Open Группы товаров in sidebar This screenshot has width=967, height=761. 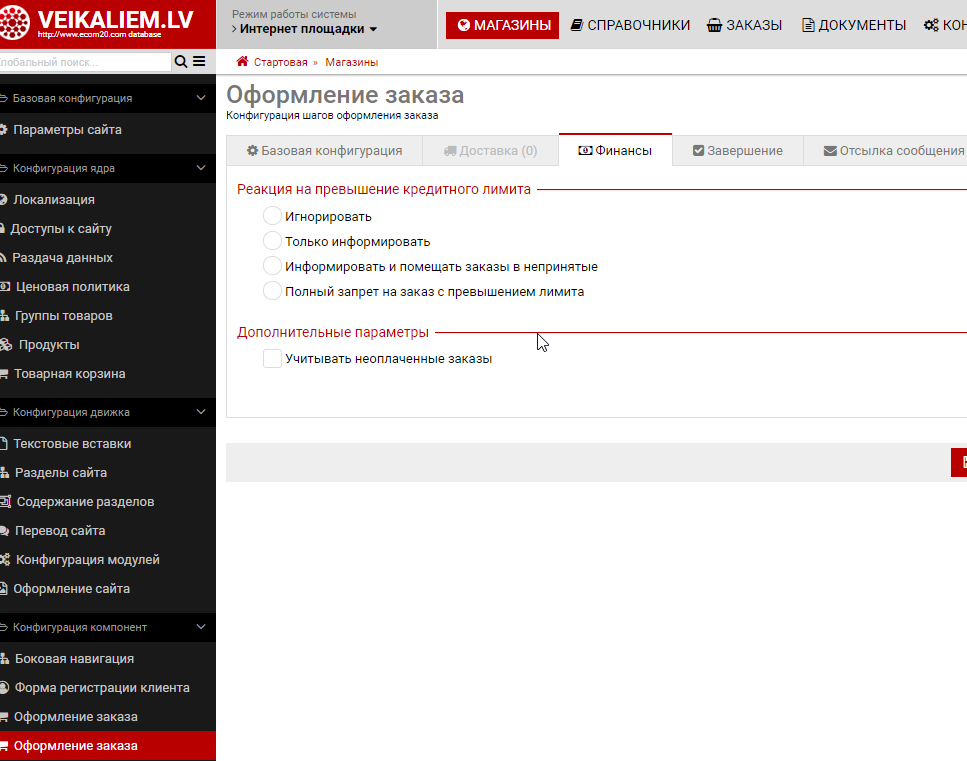pyautogui.click(x=63, y=316)
